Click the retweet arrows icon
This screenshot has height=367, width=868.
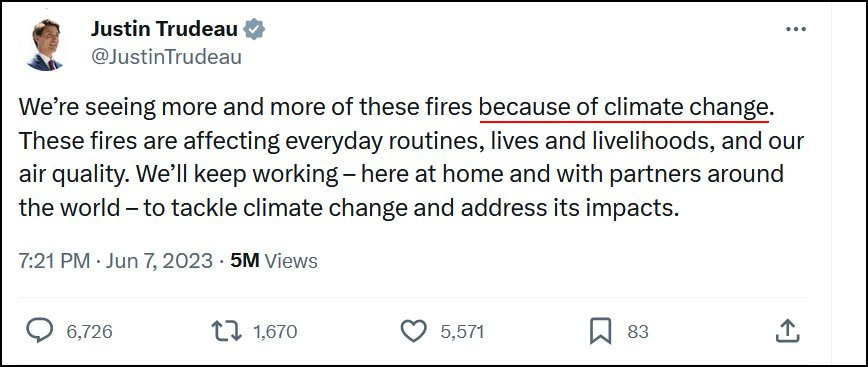[x=227, y=331]
